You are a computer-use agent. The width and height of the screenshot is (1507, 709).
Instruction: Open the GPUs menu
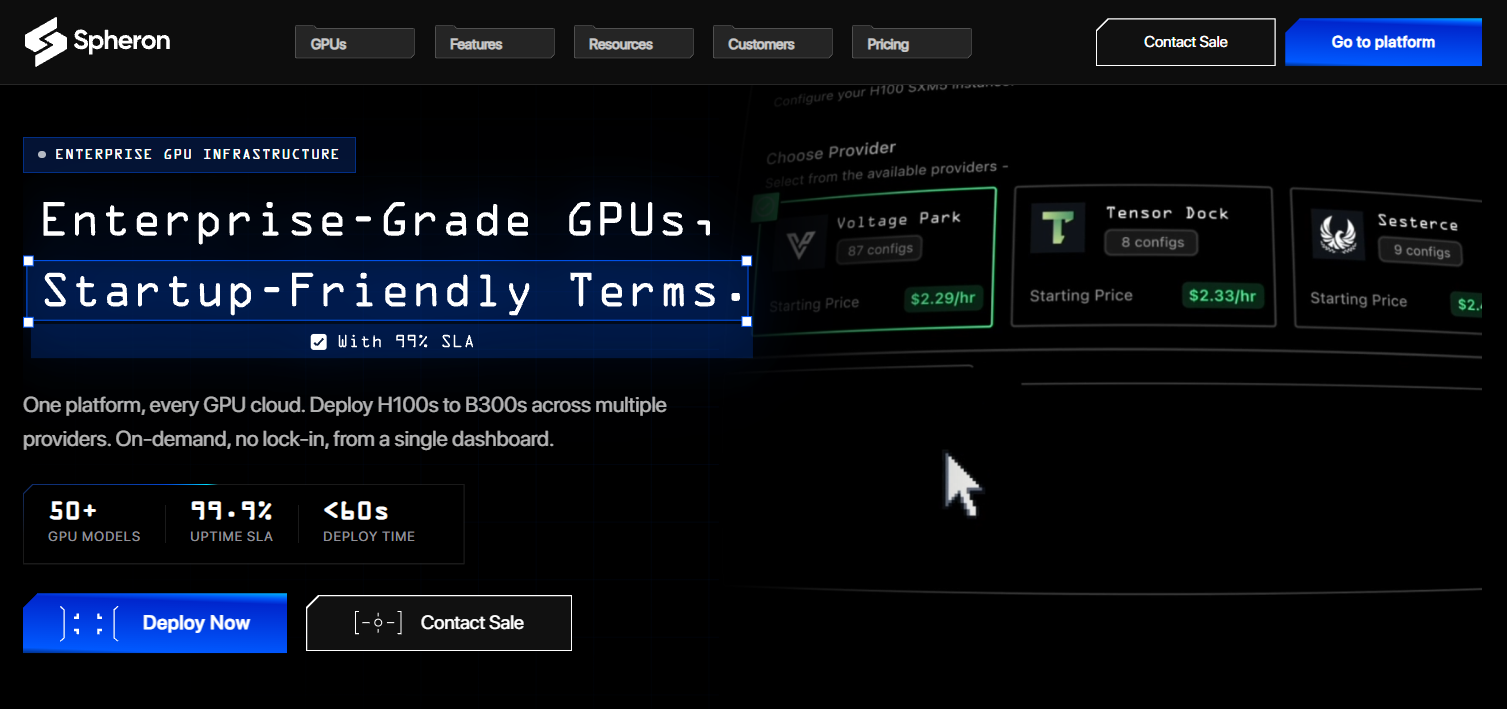click(x=355, y=43)
